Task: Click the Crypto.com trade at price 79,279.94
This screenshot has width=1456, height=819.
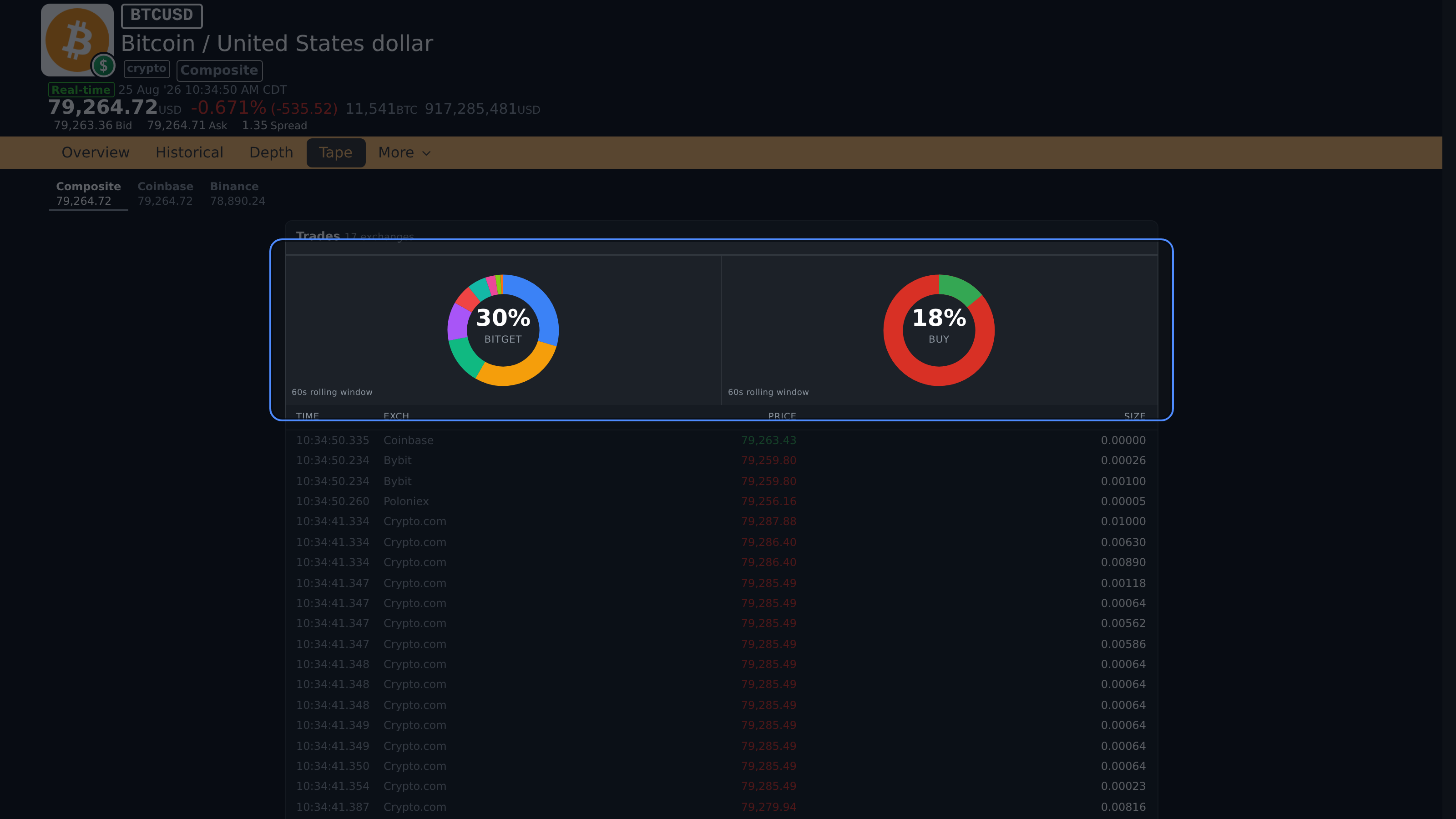Action: 721,807
